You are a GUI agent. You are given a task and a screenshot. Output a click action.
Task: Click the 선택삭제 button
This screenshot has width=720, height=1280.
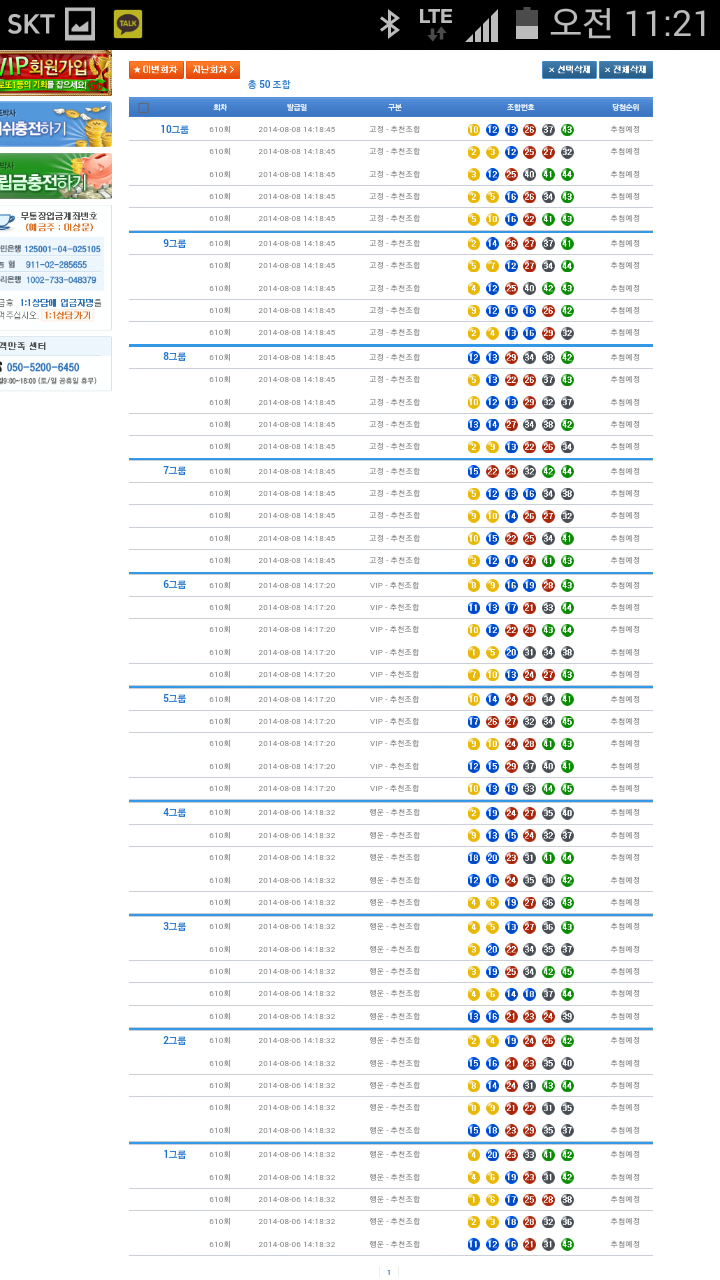point(569,70)
